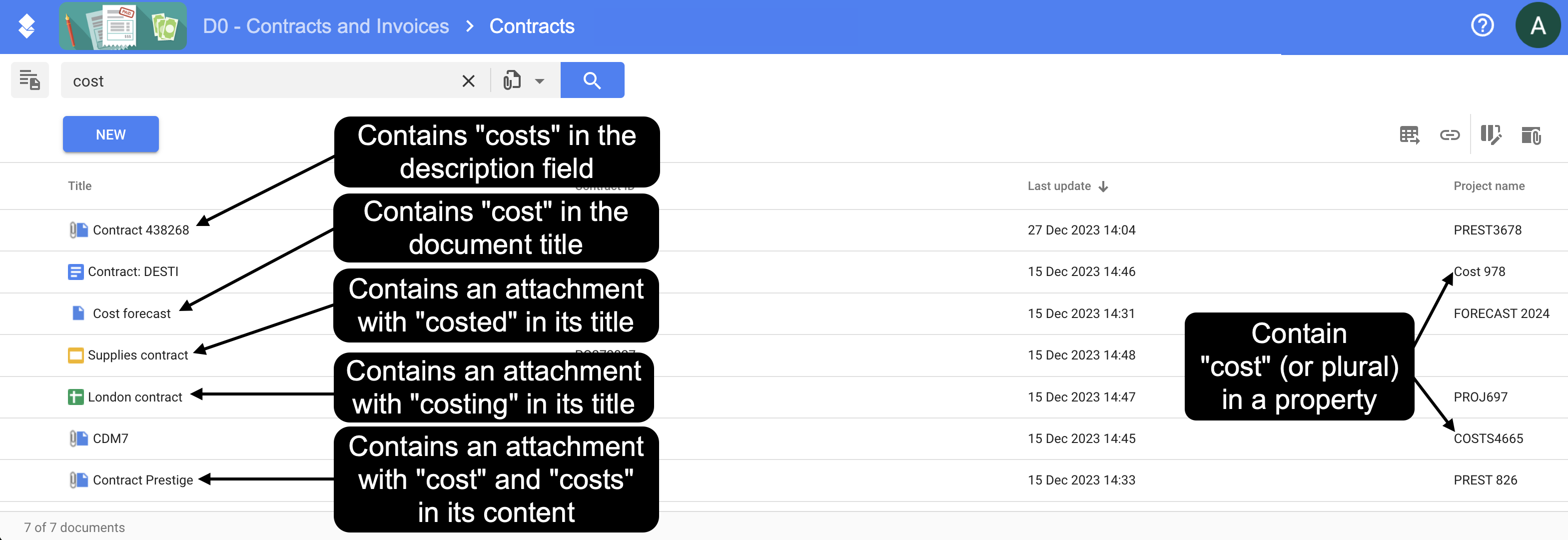Open the user account avatar A
The width and height of the screenshot is (1568, 540).
1538,25
